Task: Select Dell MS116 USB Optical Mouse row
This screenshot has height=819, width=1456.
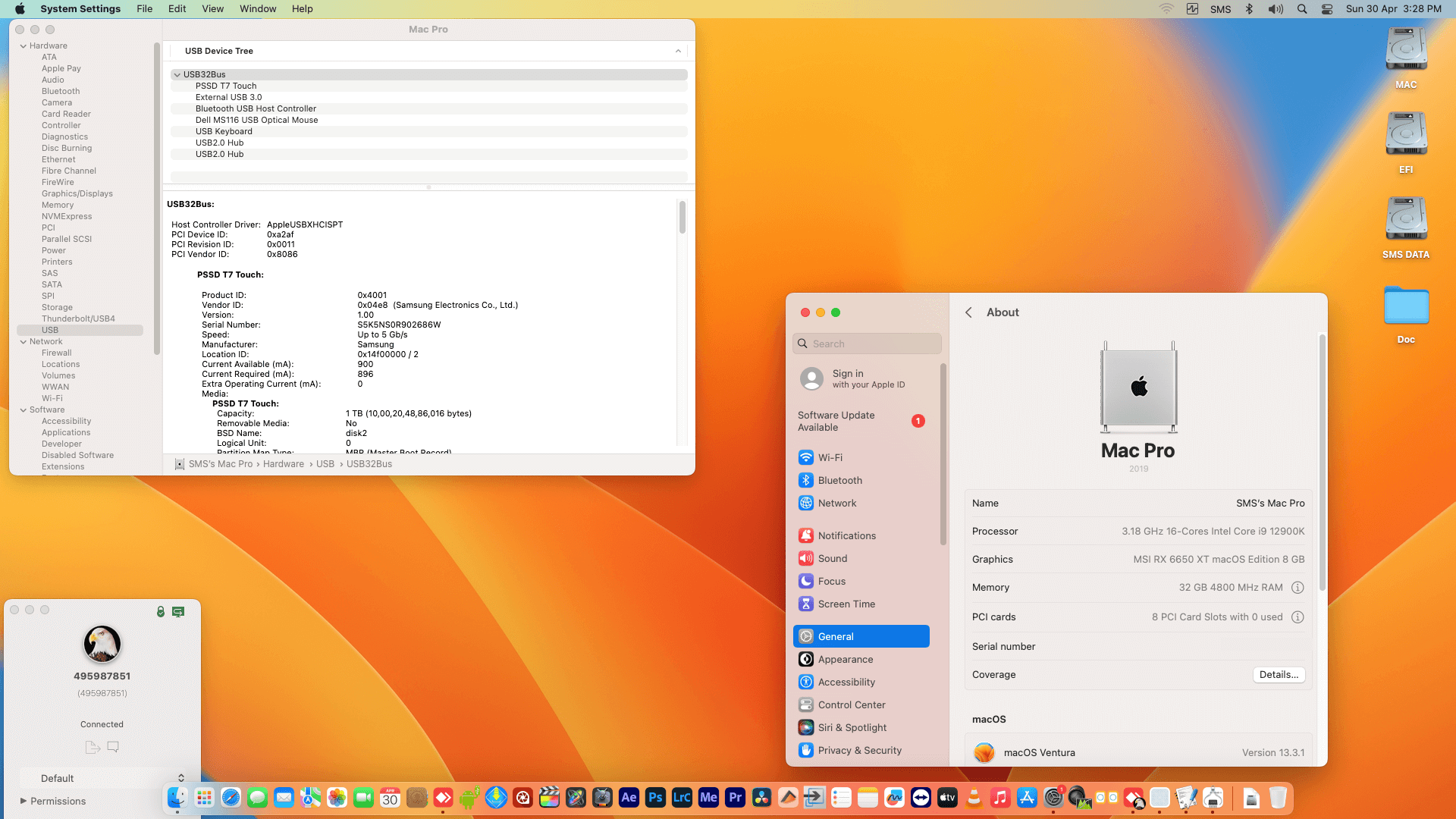Action: [x=428, y=121]
